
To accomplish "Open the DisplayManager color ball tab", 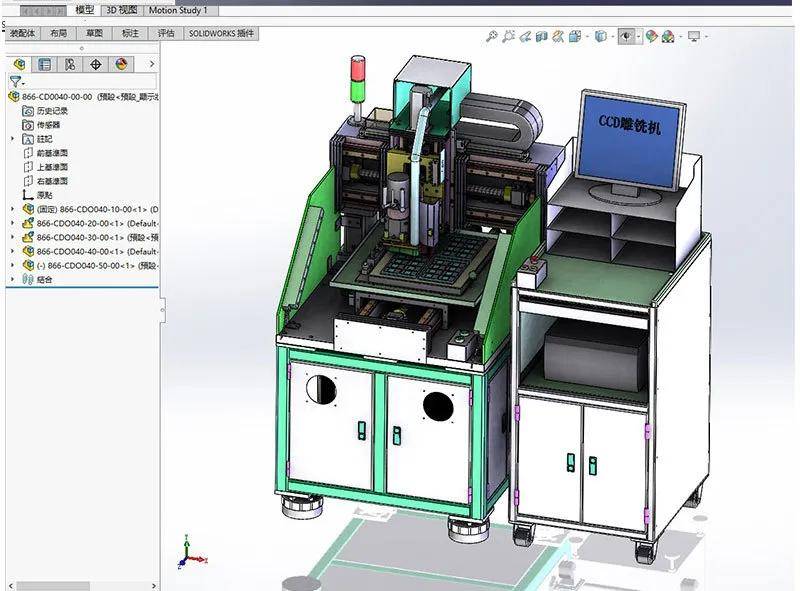I will [121, 64].
